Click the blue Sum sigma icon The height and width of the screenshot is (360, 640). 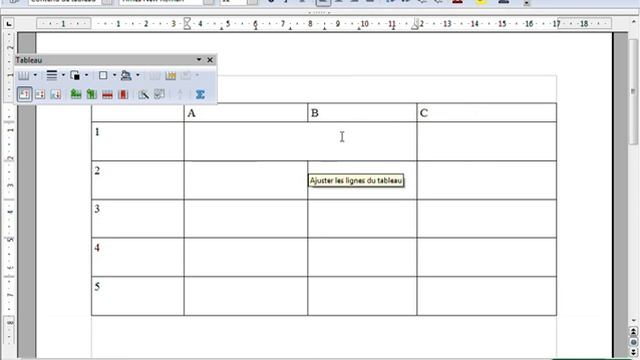tap(200, 95)
